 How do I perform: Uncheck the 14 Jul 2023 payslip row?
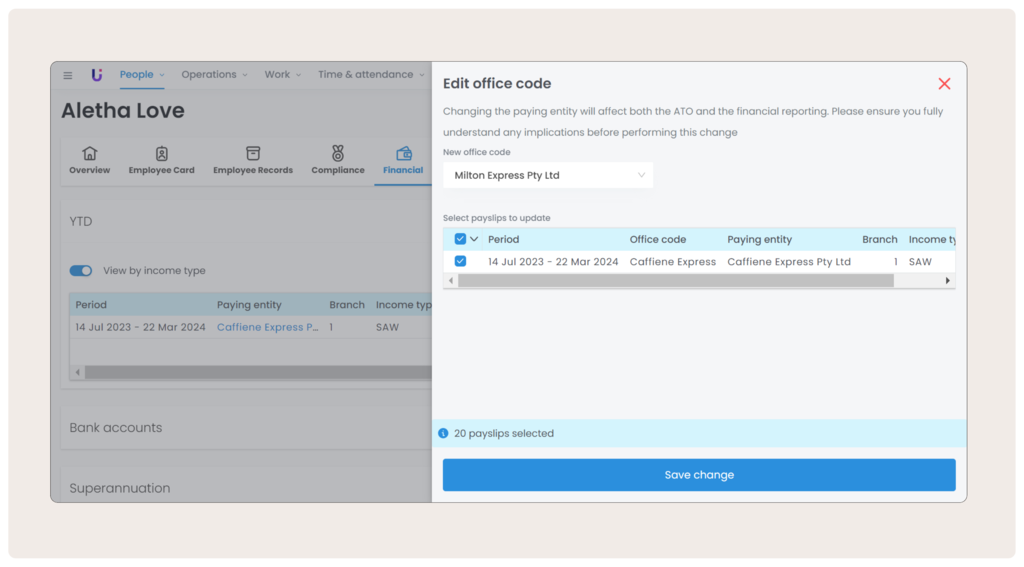click(460, 262)
